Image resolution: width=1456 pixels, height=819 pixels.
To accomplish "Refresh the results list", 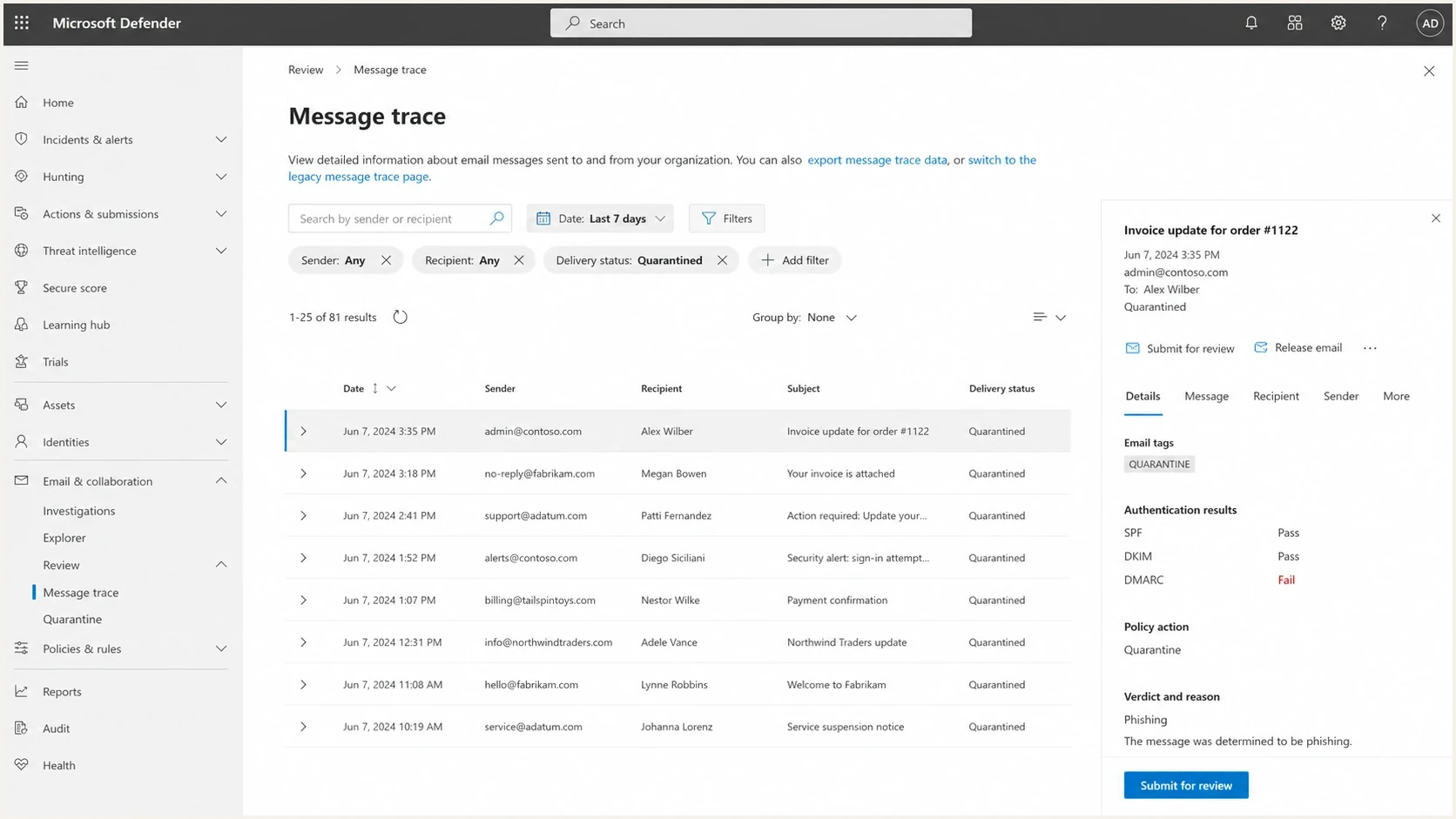I will 400,317.
